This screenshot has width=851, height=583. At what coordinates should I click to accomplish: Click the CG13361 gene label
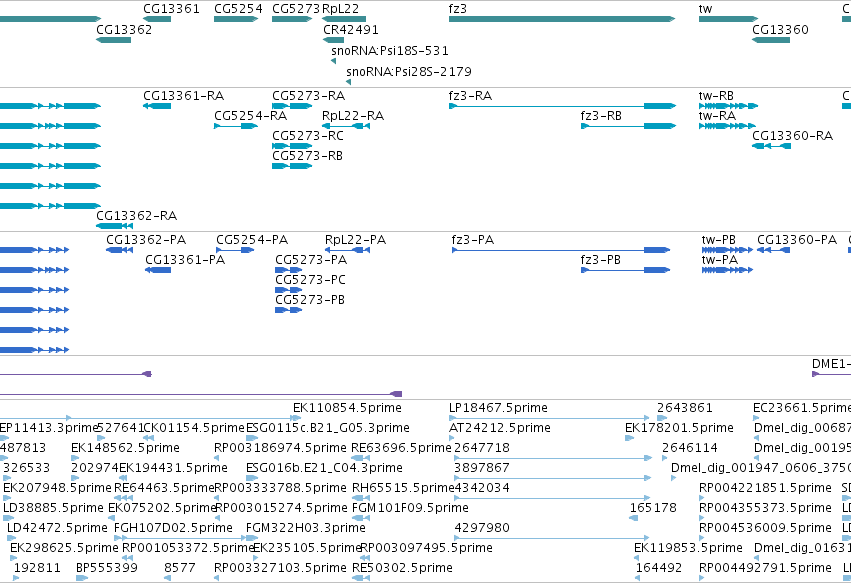pyautogui.click(x=172, y=9)
